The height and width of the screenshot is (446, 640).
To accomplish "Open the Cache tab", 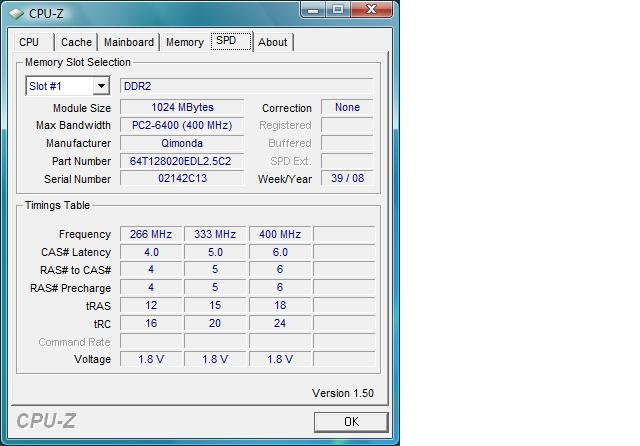I will tap(76, 42).
